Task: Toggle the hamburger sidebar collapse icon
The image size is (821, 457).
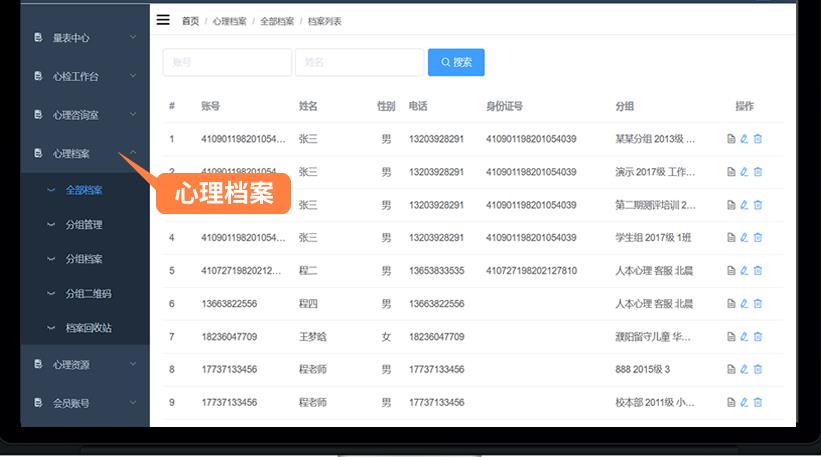Action: [x=163, y=20]
